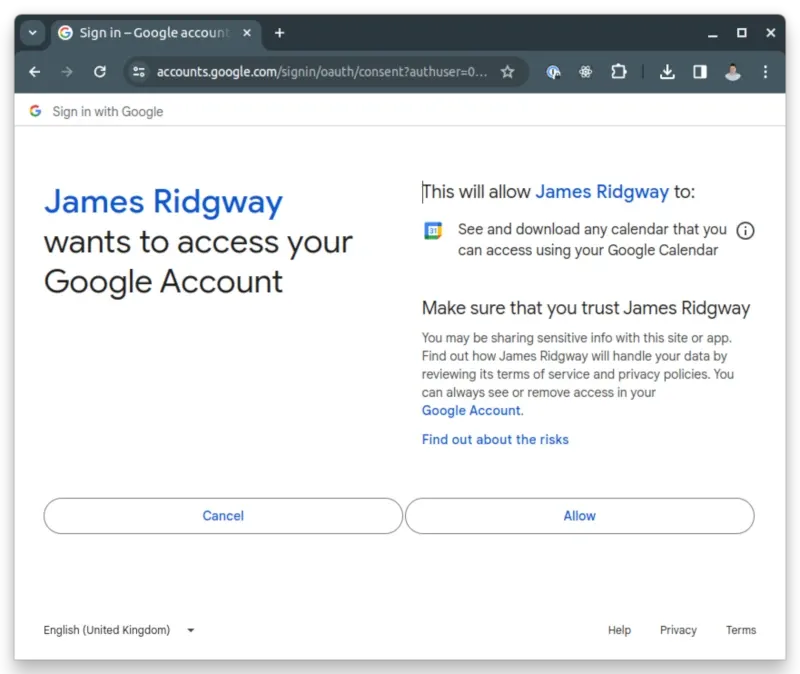Open the Extensions puzzle-piece menu
This screenshot has height=674, width=800.
click(618, 71)
